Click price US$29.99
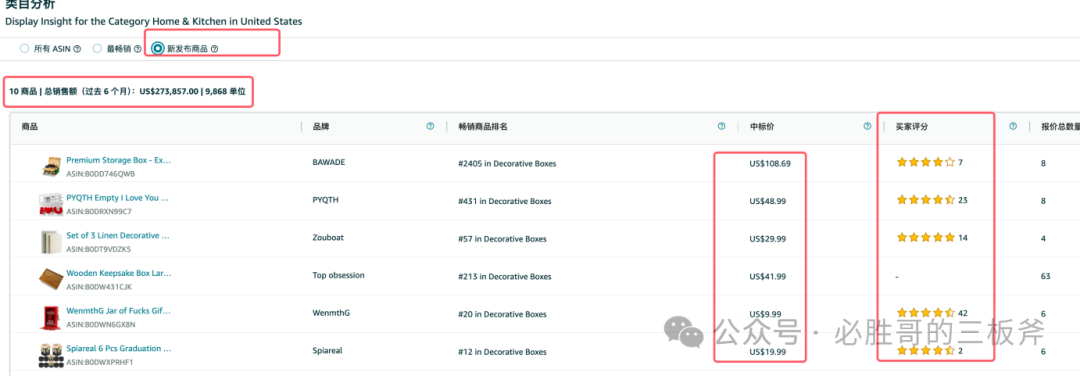 pyautogui.click(x=768, y=239)
